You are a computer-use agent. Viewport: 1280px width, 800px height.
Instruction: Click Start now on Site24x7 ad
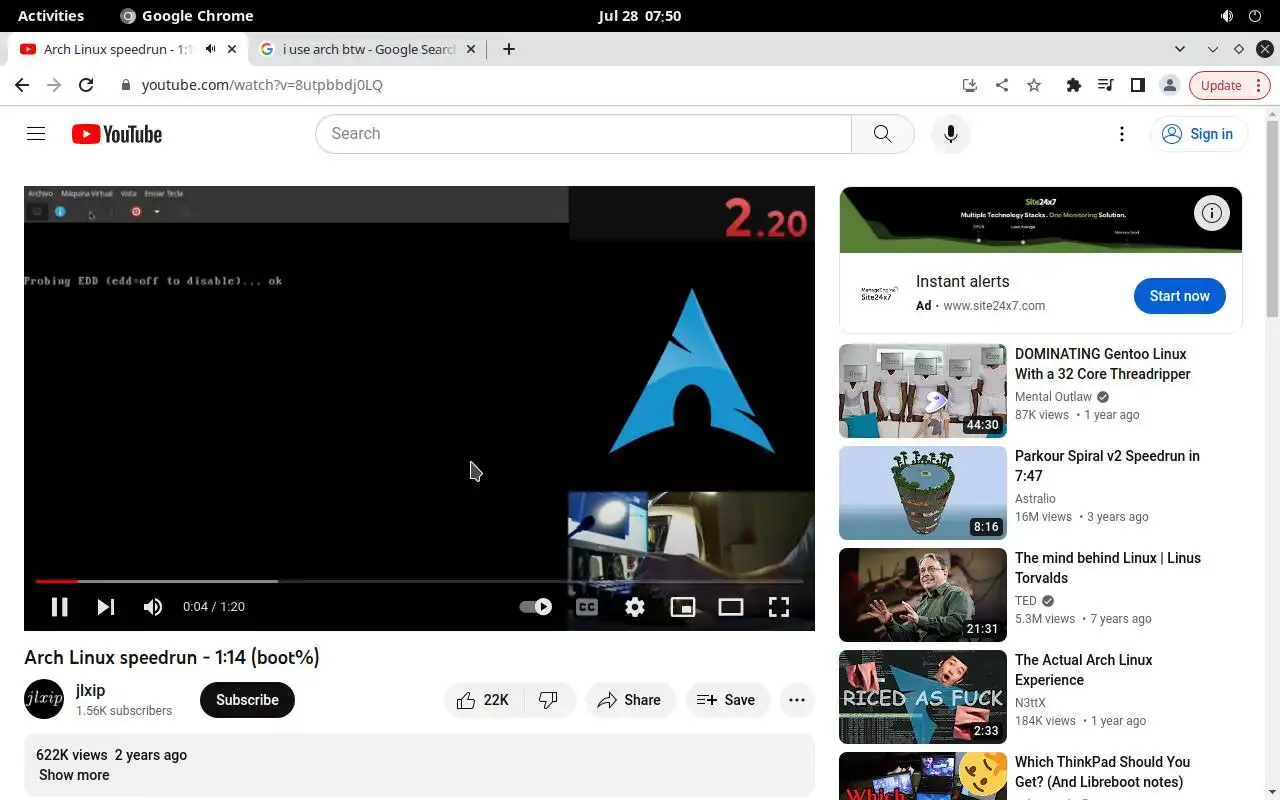(1179, 296)
